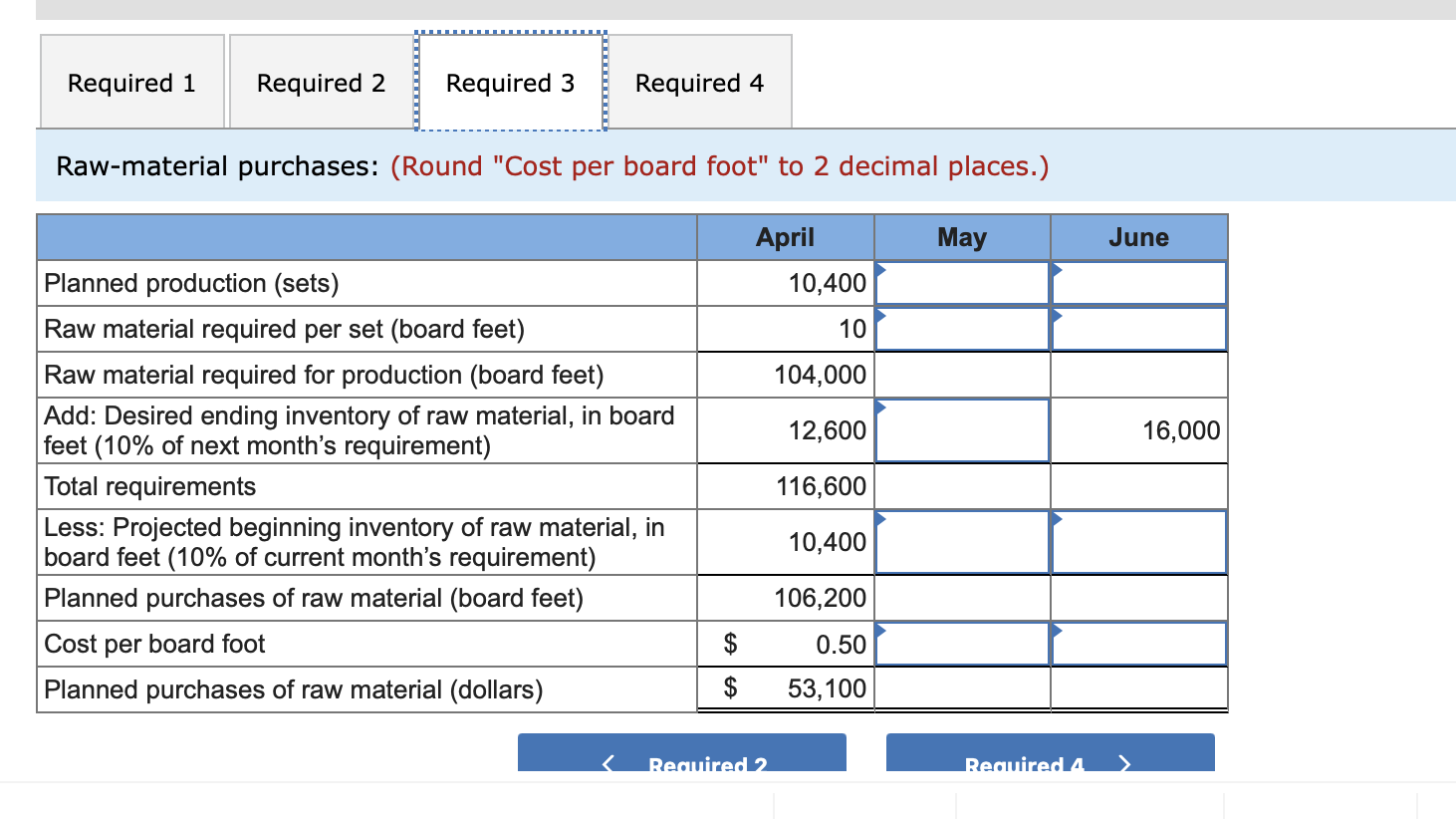Select the 'Planned production (sets)' row label
The width and height of the screenshot is (1456, 819).
[191, 283]
